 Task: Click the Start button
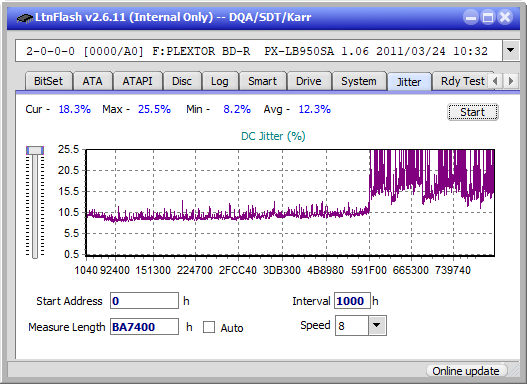tap(473, 112)
